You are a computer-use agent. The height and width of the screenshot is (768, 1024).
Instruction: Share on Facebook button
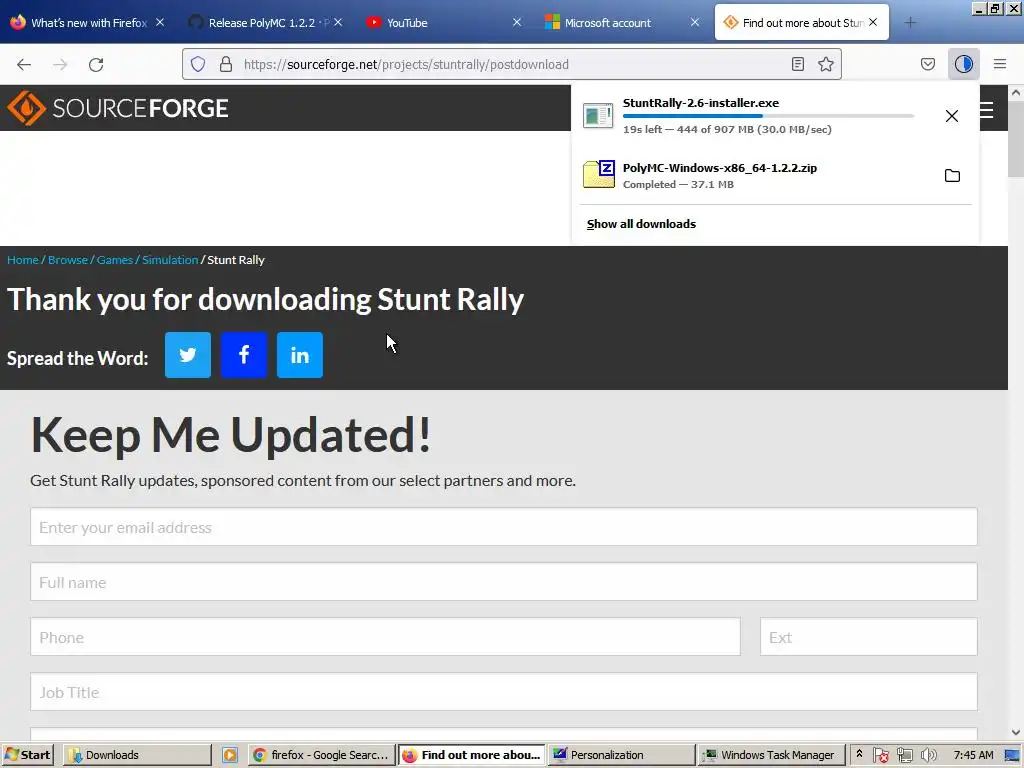click(x=244, y=355)
